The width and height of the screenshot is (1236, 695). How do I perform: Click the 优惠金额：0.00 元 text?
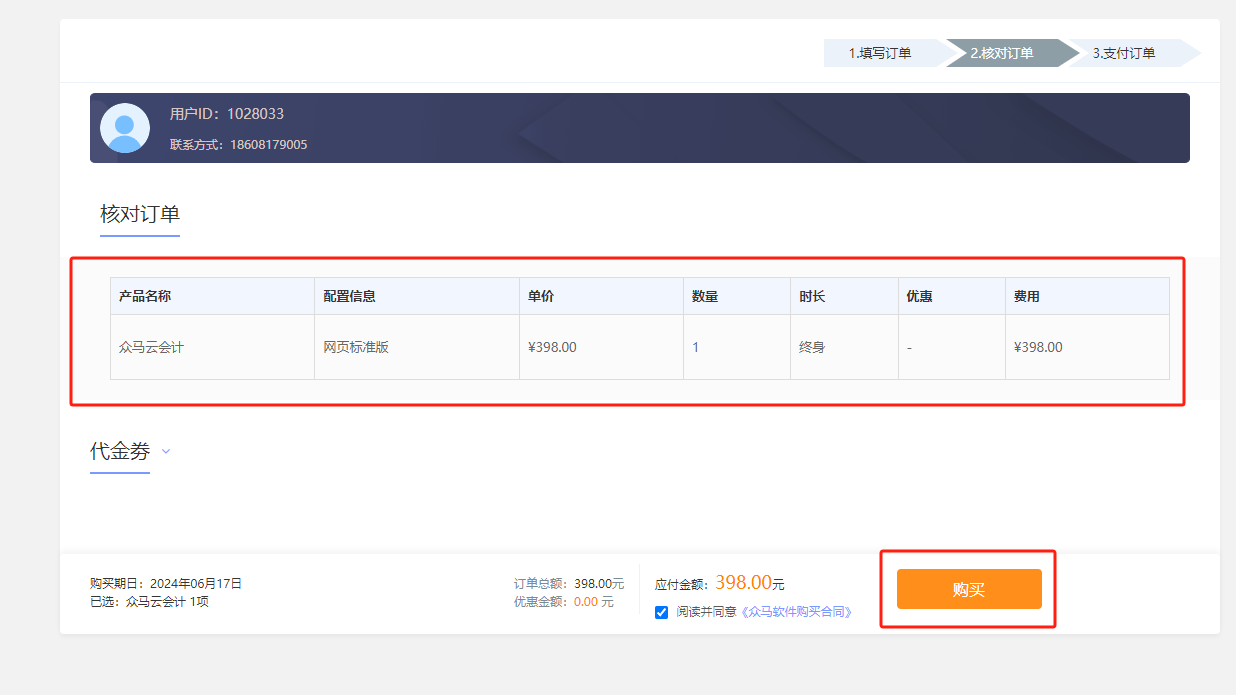point(564,602)
